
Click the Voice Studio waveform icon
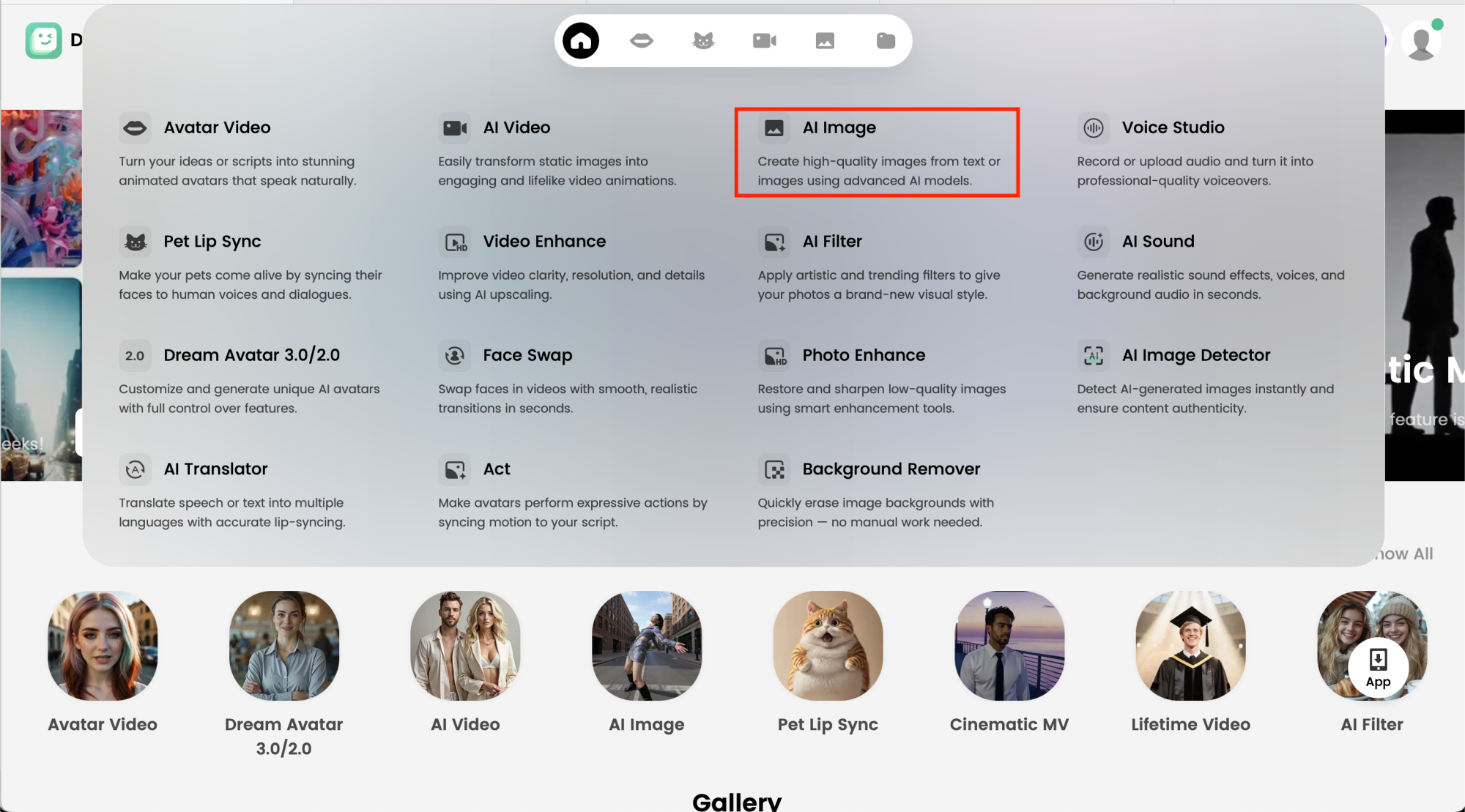click(x=1094, y=128)
